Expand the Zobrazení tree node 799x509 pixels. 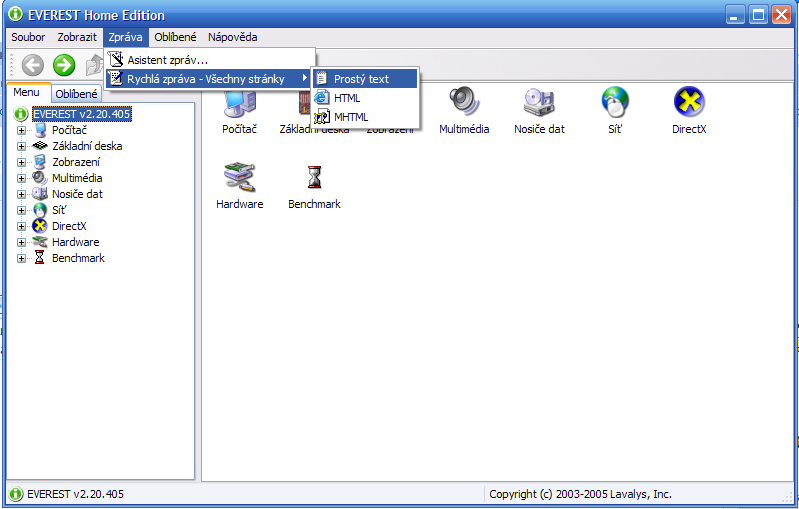pyautogui.click(x=21, y=163)
